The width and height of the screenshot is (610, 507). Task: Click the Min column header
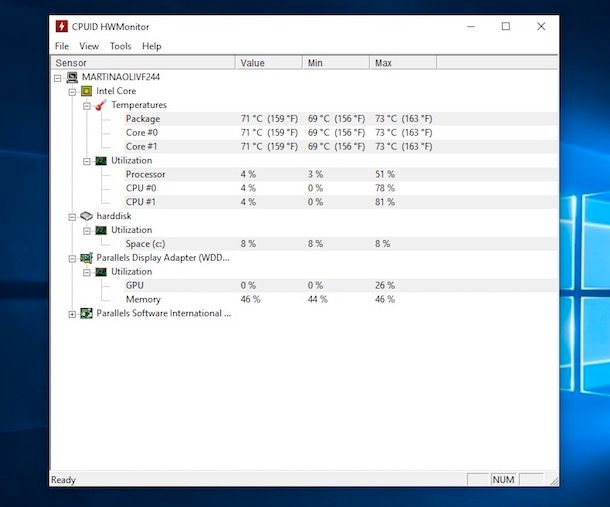click(336, 63)
